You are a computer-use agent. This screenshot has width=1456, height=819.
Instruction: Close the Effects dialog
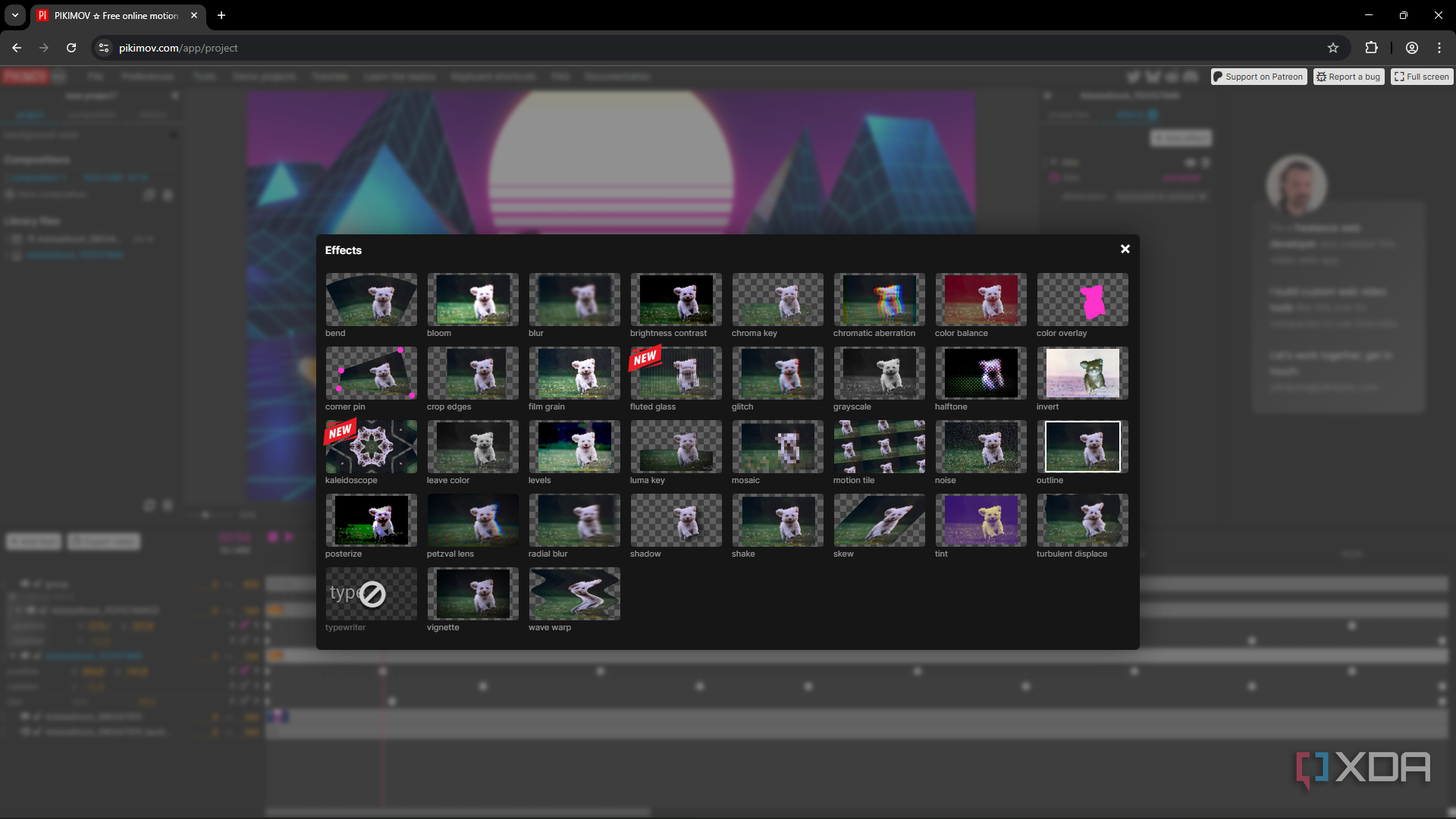click(1125, 249)
